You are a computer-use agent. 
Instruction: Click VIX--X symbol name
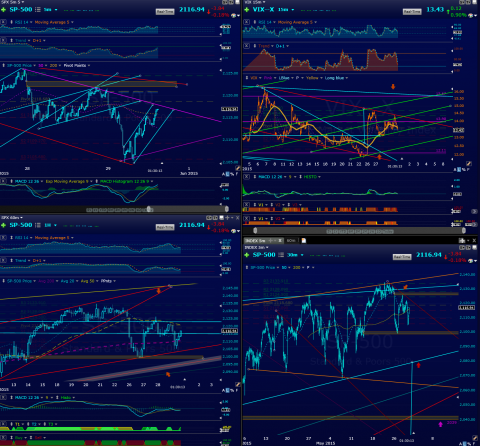(263, 10)
